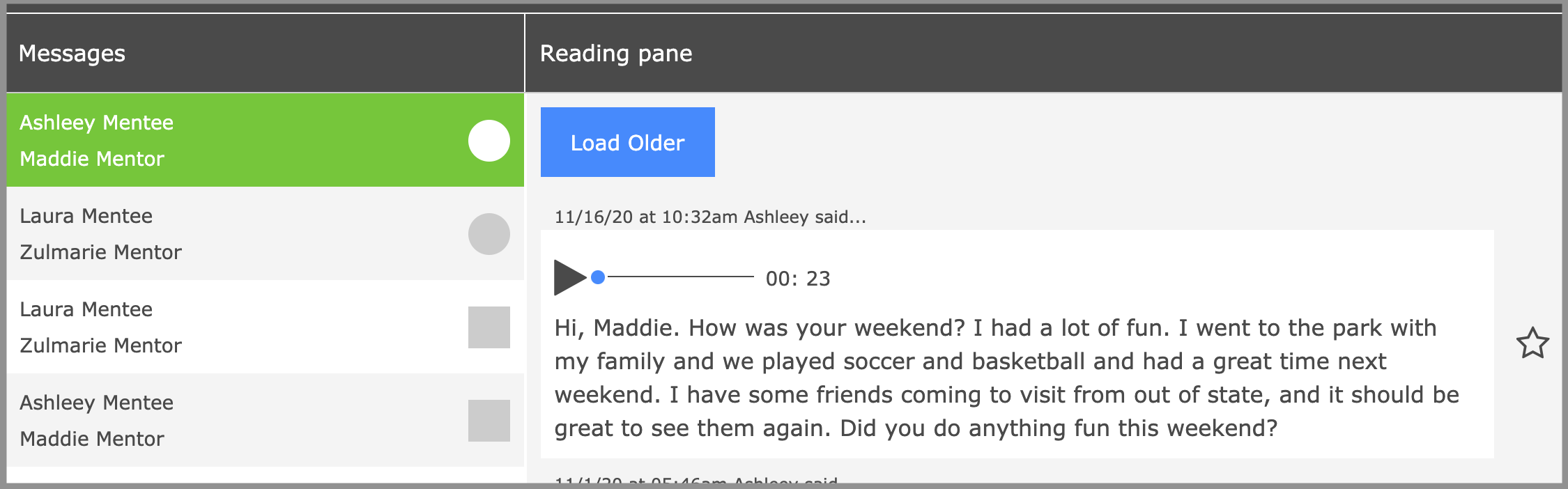Click the "11/16/20 at 10:32am Ashleey said" timestamp
Screen dimensions: 1568x489
[x=709, y=217]
